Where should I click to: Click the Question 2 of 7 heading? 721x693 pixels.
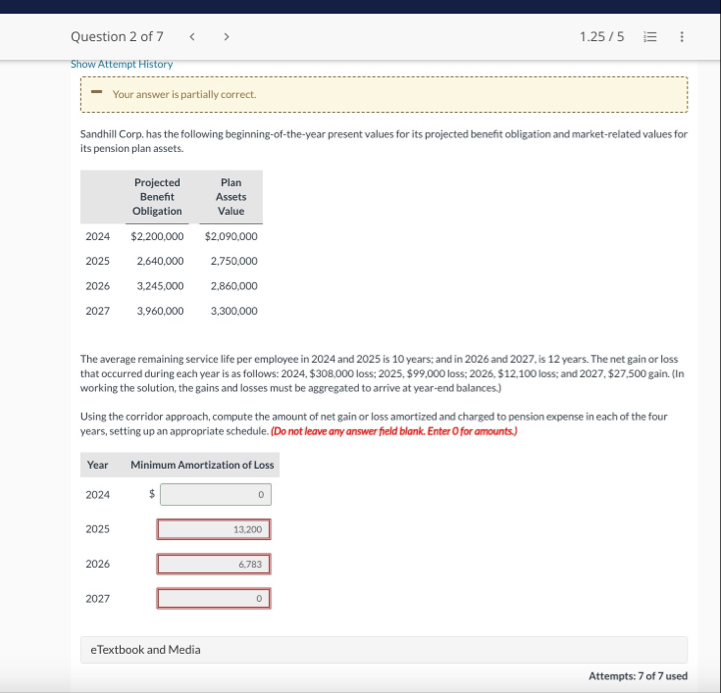[117, 36]
